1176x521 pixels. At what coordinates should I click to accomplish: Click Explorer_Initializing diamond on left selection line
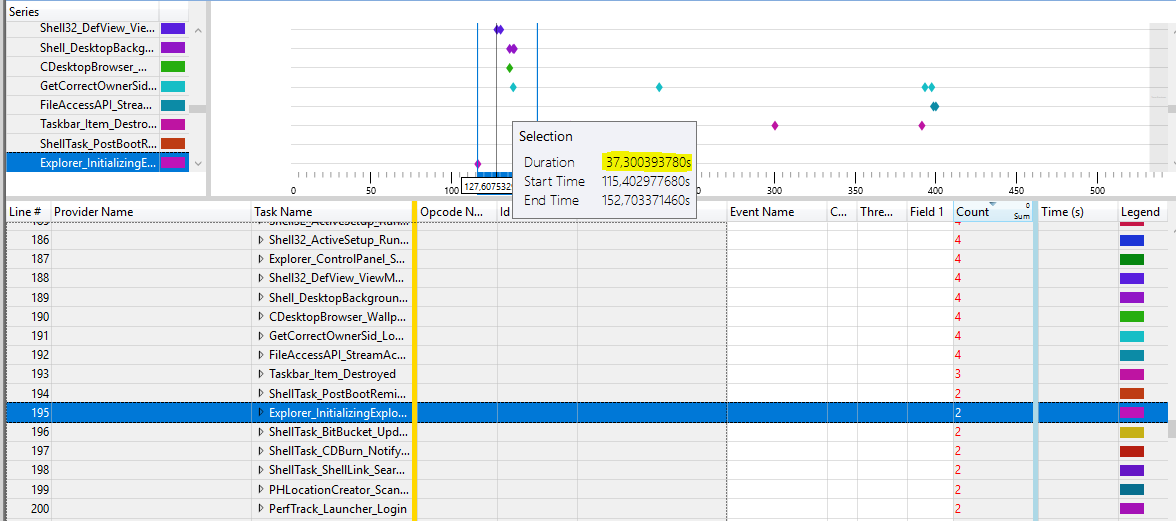478,163
